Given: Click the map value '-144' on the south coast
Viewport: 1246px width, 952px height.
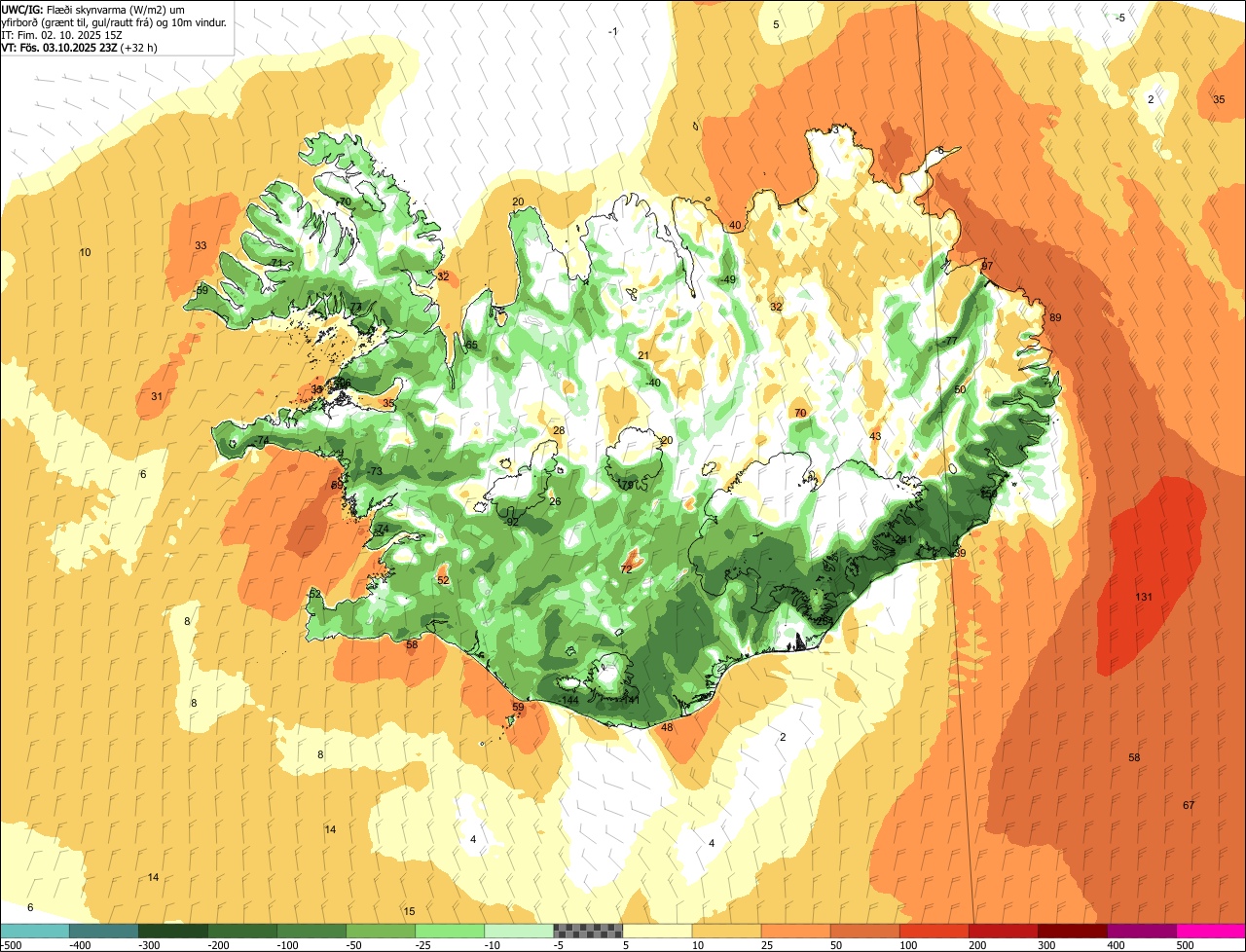Looking at the screenshot, I should [569, 700].
